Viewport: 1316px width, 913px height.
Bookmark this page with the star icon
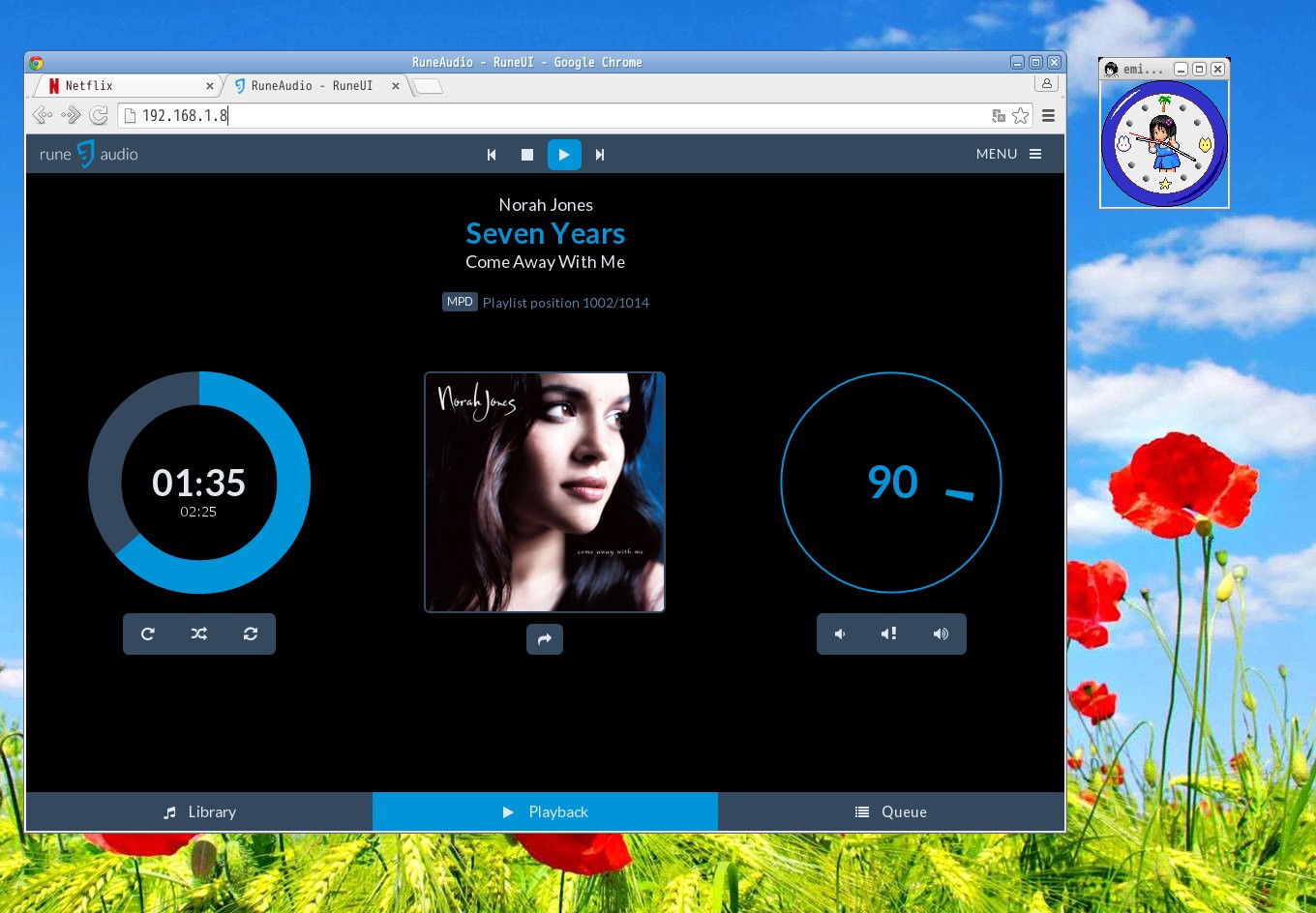(1021, 116)
